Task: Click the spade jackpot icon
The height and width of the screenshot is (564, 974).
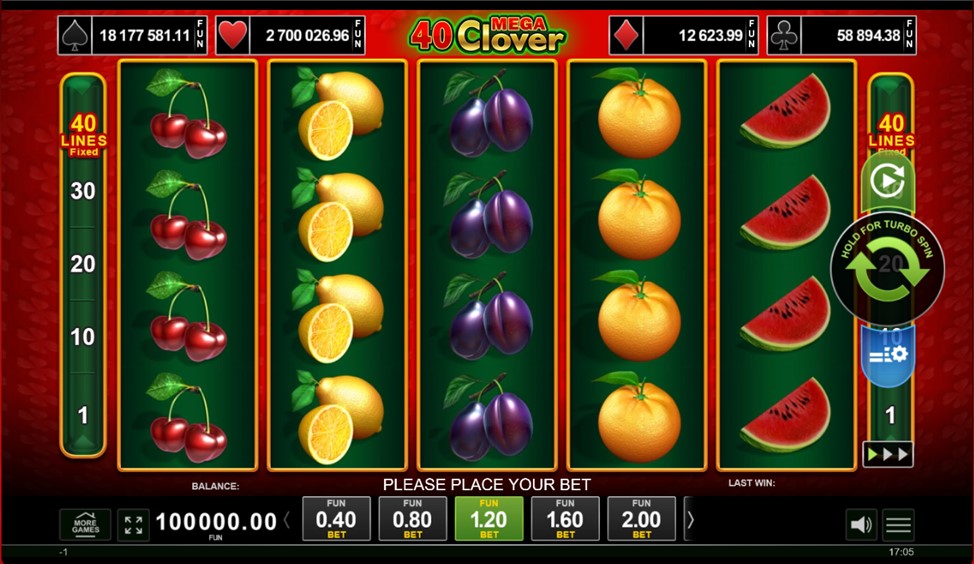Action: (x=75, y=35)
